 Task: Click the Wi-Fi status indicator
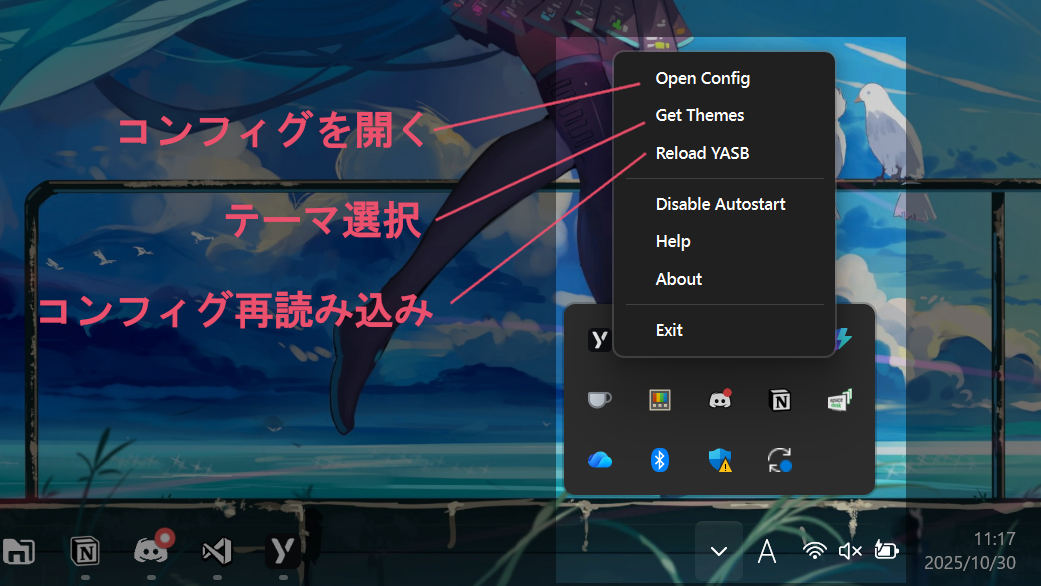click(x=814, y=550)
